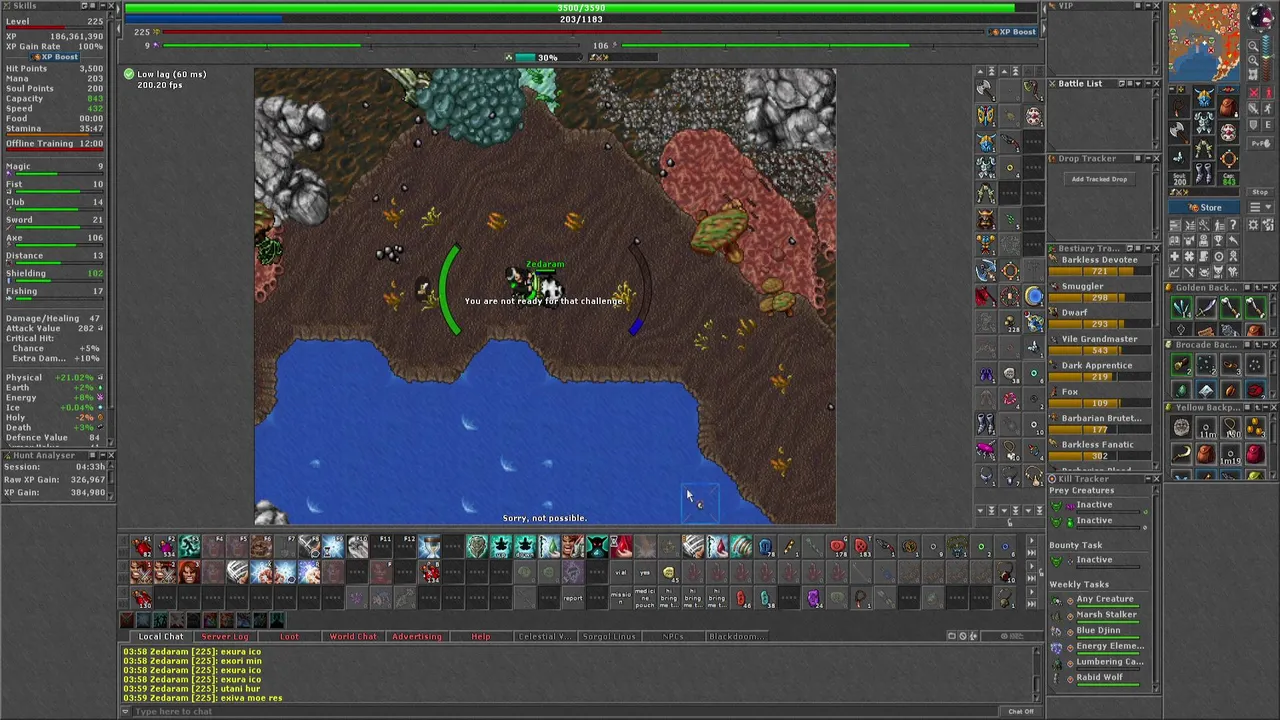Click the Chat Off button
The width and height of the screenshot is (1280, 720).
(x=1021, y=711)
